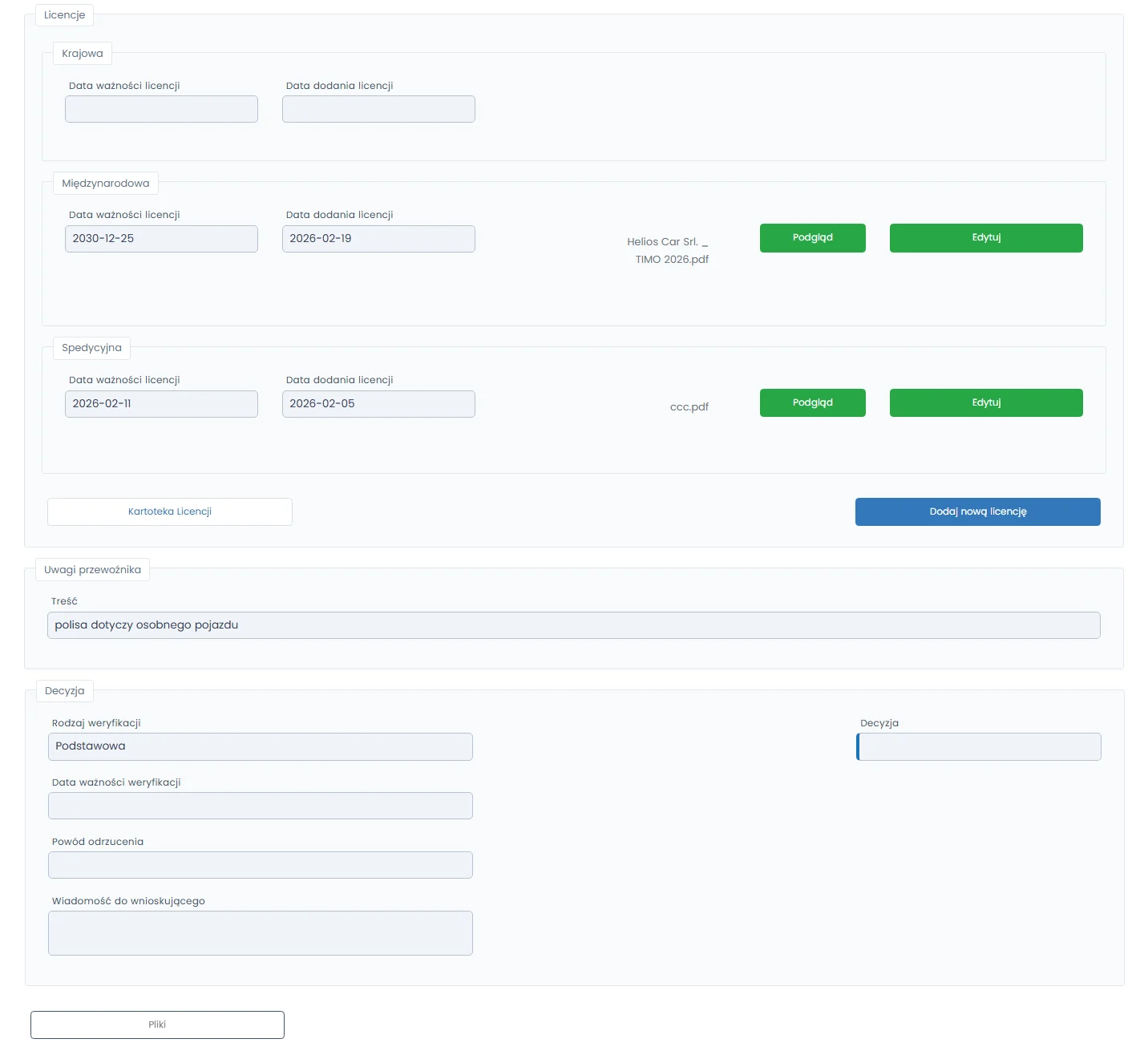Click Spedycyjna added date 2026-02-05 field
Image resolution: width=1148 pixels, height=1051 pixels.
tap(378, 405)
